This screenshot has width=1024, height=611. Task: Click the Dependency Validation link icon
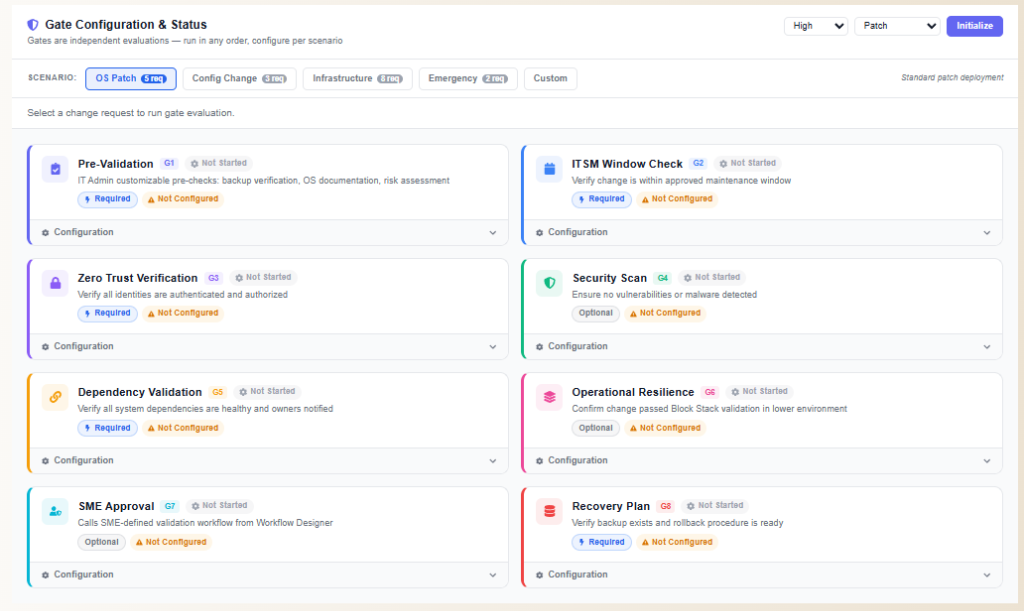coord(55,398)
